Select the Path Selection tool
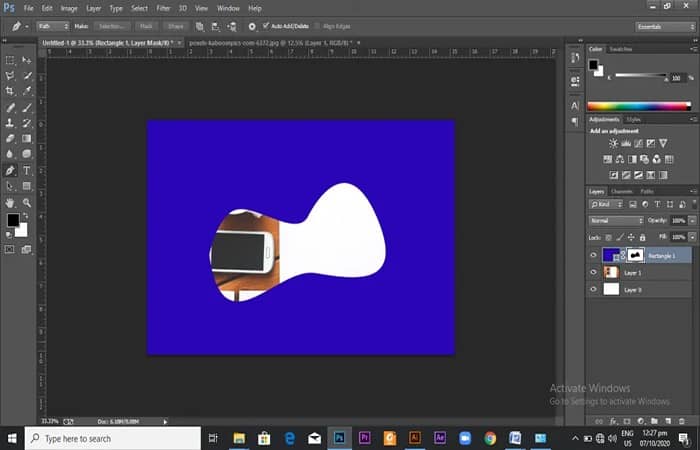This screenshot has height=450, width=700. pos(10,186)
